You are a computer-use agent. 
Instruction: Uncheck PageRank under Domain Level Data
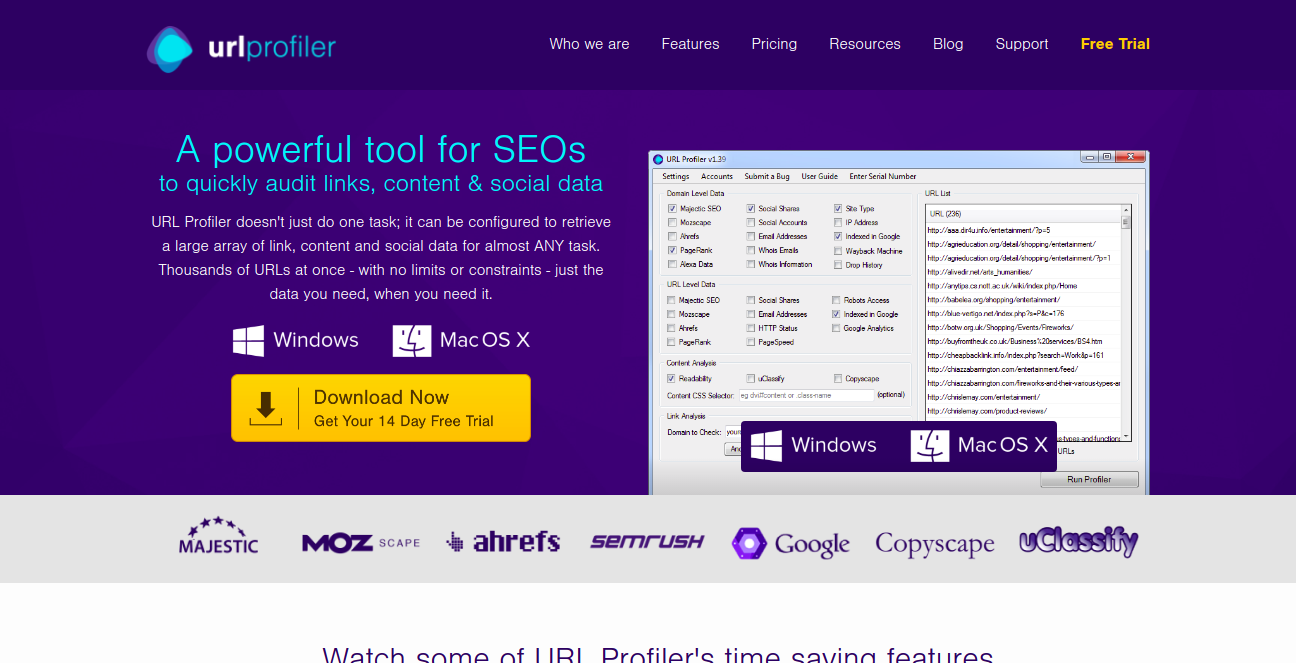point(672,250)
